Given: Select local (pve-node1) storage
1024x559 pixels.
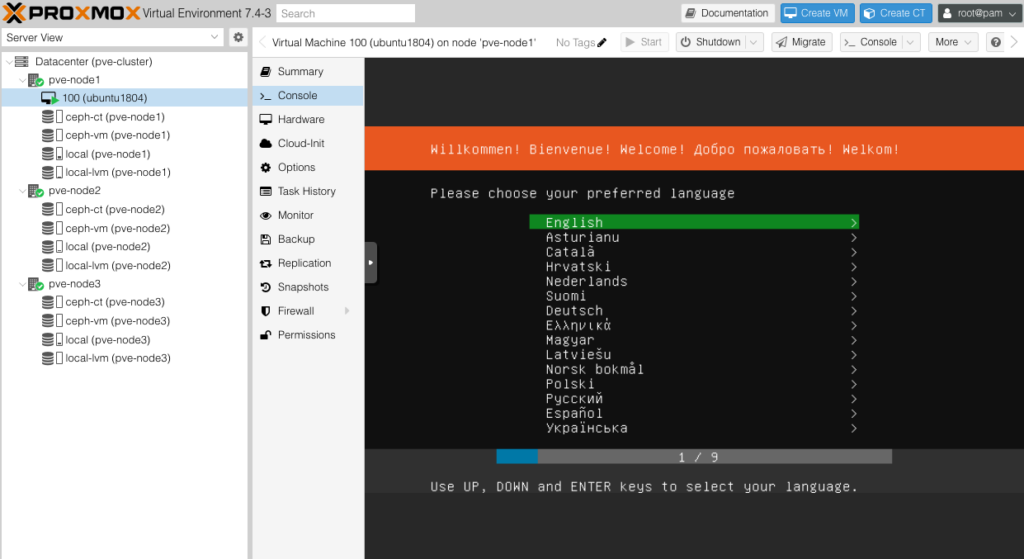Looking at the screenshot, I should coord(125,154).
